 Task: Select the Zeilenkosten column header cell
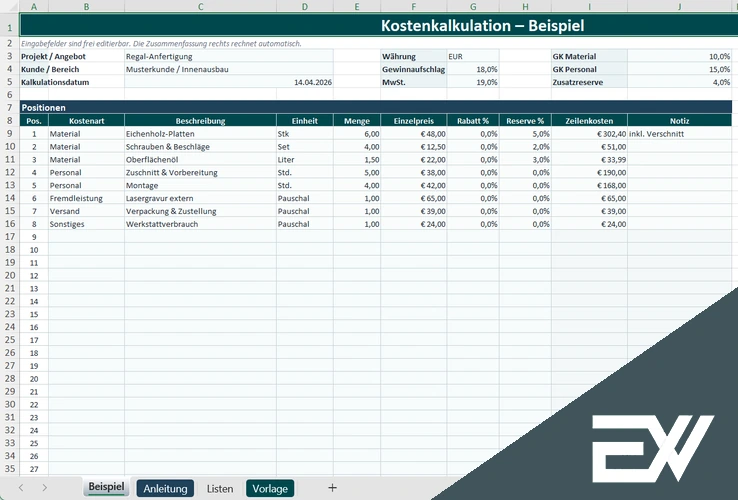click(590, 120)
